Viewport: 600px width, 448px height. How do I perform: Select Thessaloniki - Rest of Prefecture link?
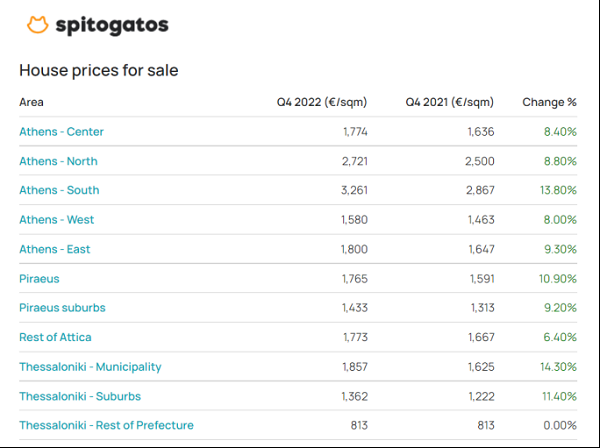click(106, 425)
